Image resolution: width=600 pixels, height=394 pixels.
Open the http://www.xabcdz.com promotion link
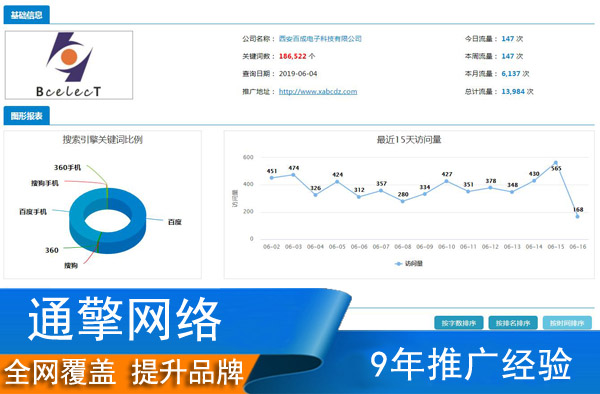[318, 91]
